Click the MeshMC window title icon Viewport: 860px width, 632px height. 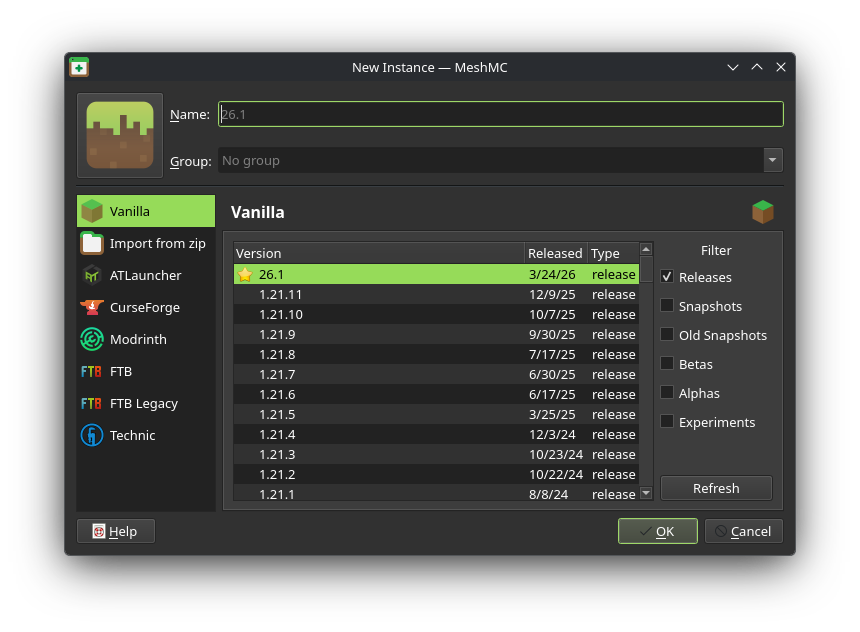pos(79,67)
